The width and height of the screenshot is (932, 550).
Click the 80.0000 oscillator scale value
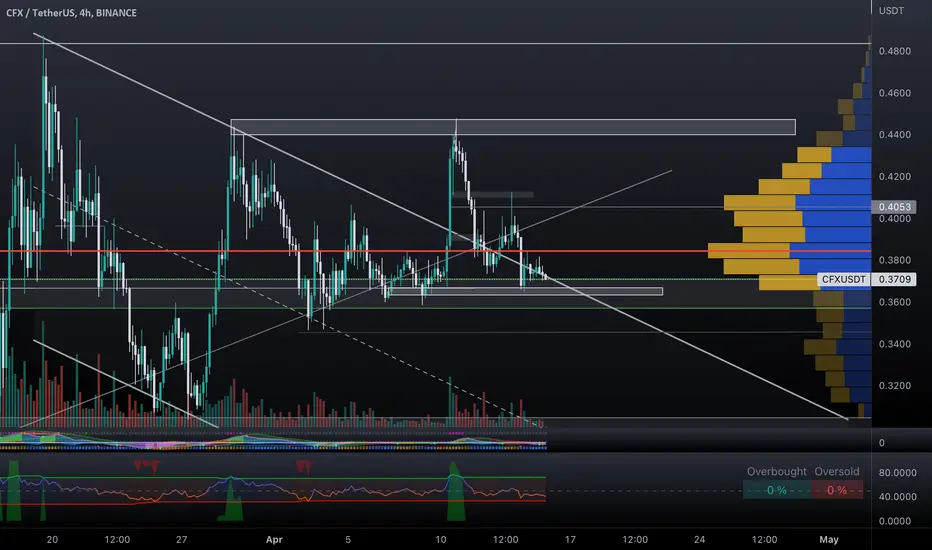pos(898,473)
